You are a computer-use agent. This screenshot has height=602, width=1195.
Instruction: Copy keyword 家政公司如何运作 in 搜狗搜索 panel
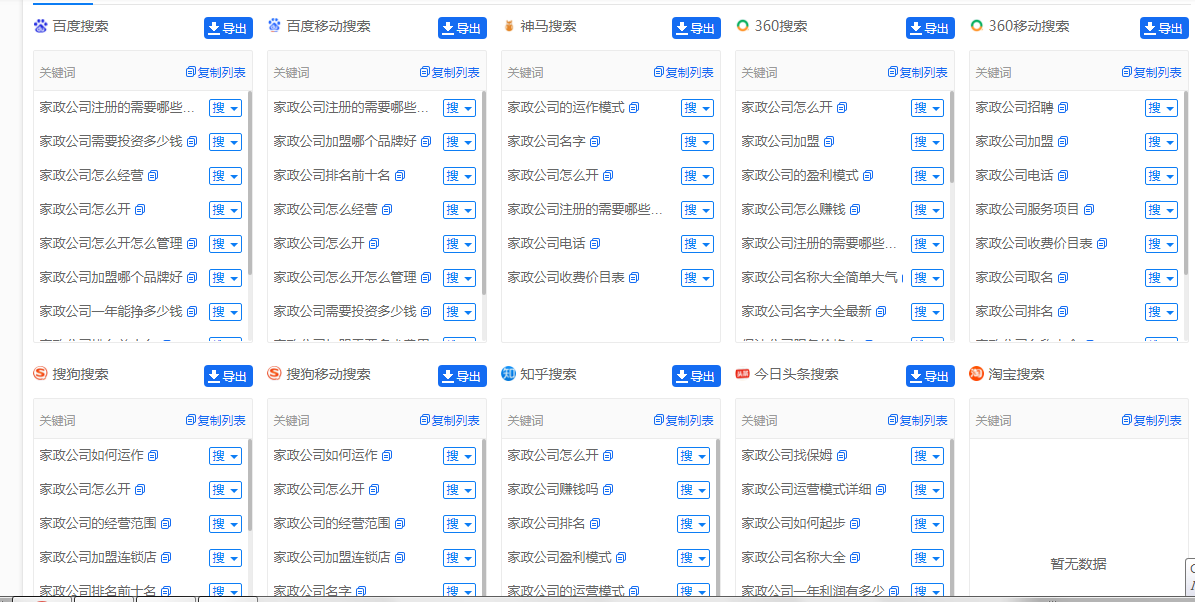[153, 456]
